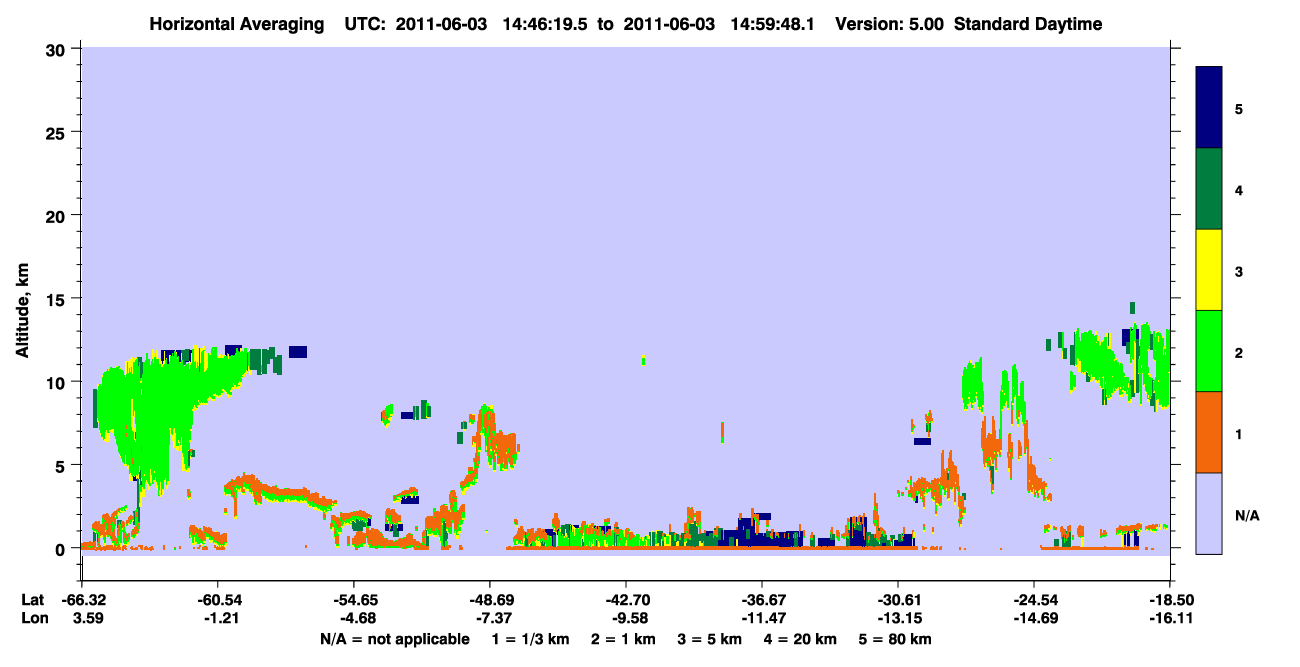Click the dark blue colorbar segment labeled 5
Image resolution: width=1300 pixels, height=667 pixels.
point(1209,108)
